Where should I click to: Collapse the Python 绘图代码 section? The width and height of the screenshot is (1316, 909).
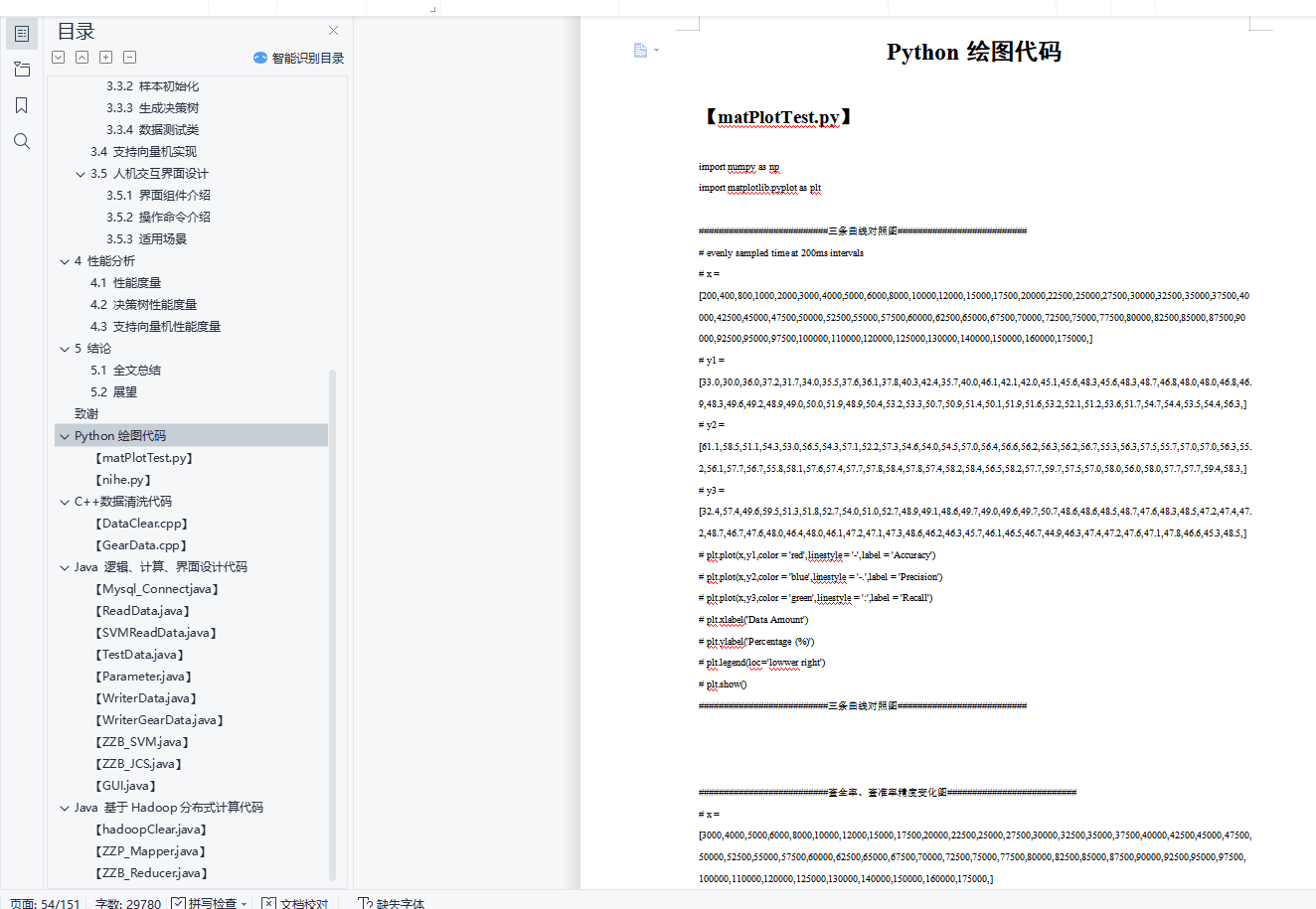coord(65,436)
